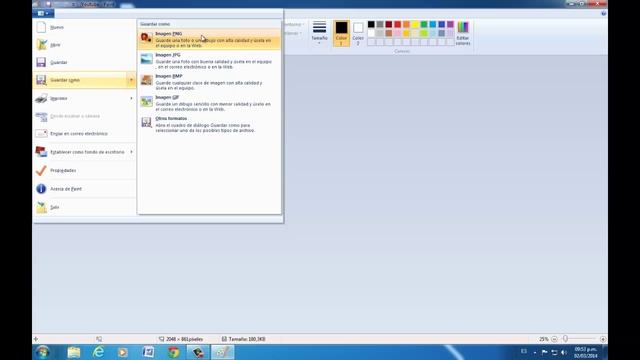Open Windows Media Player from taskbar

(x=123, y=352)
